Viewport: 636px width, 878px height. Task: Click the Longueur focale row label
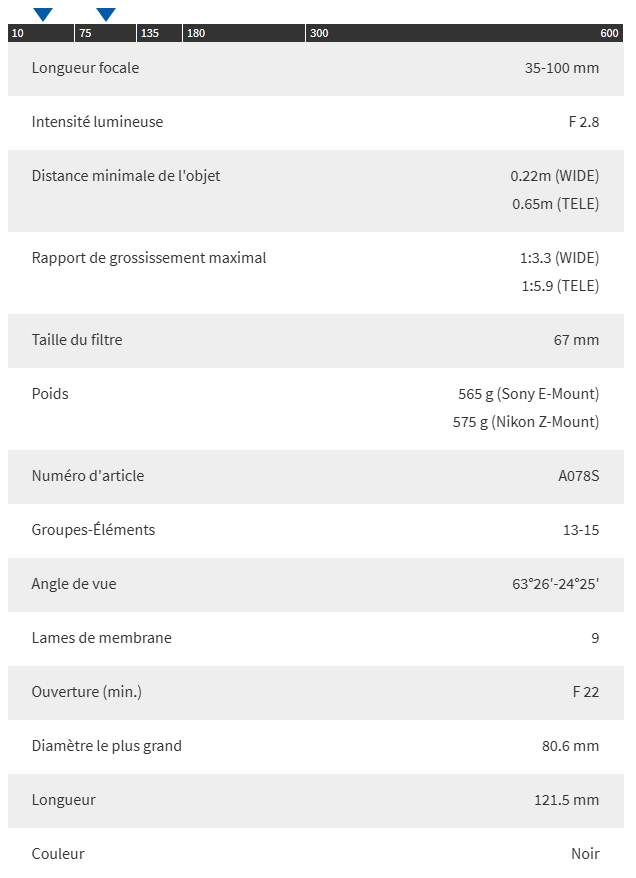click(85, 68)
